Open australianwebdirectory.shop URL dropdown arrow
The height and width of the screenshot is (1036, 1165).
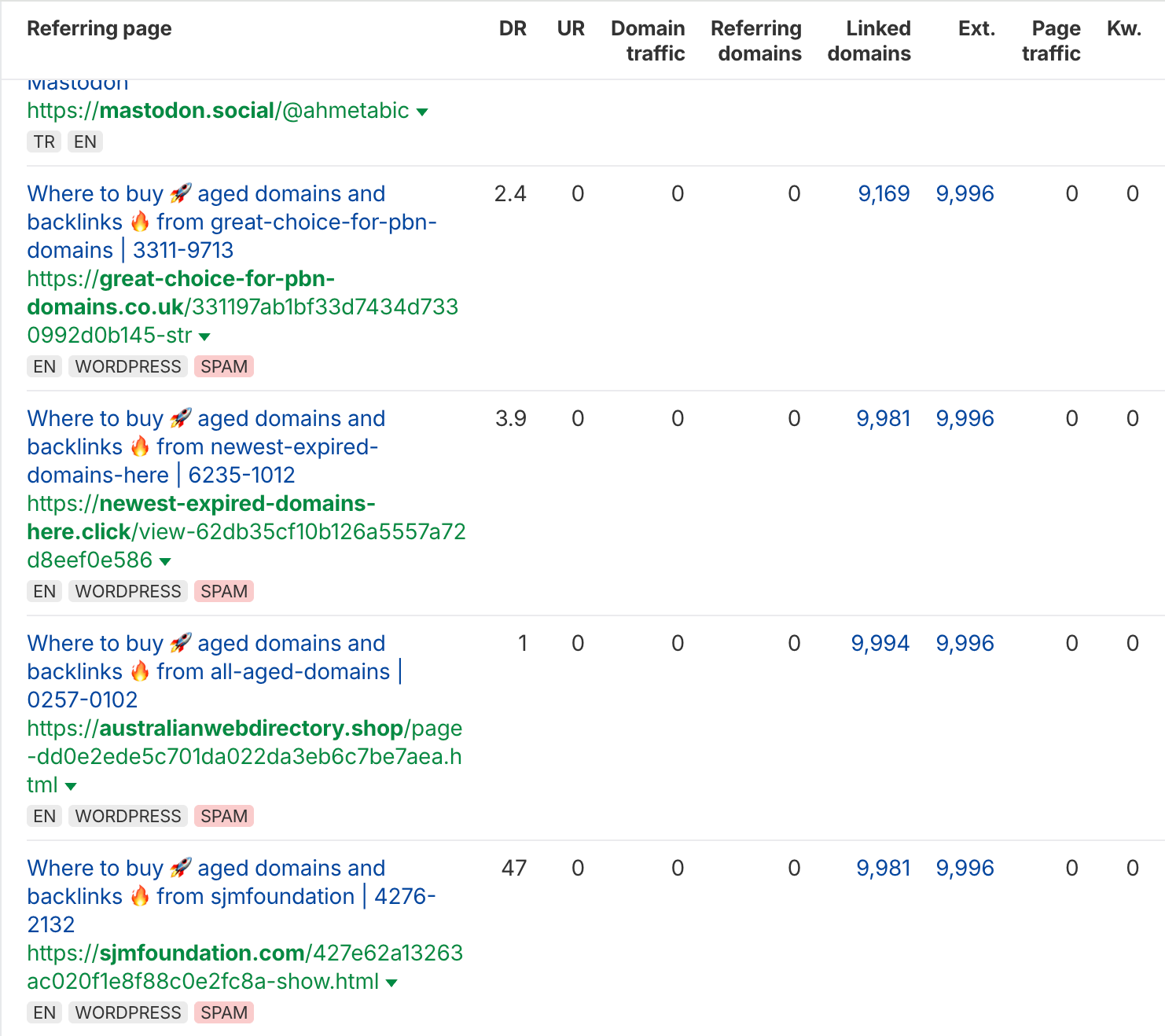[71, 787]
